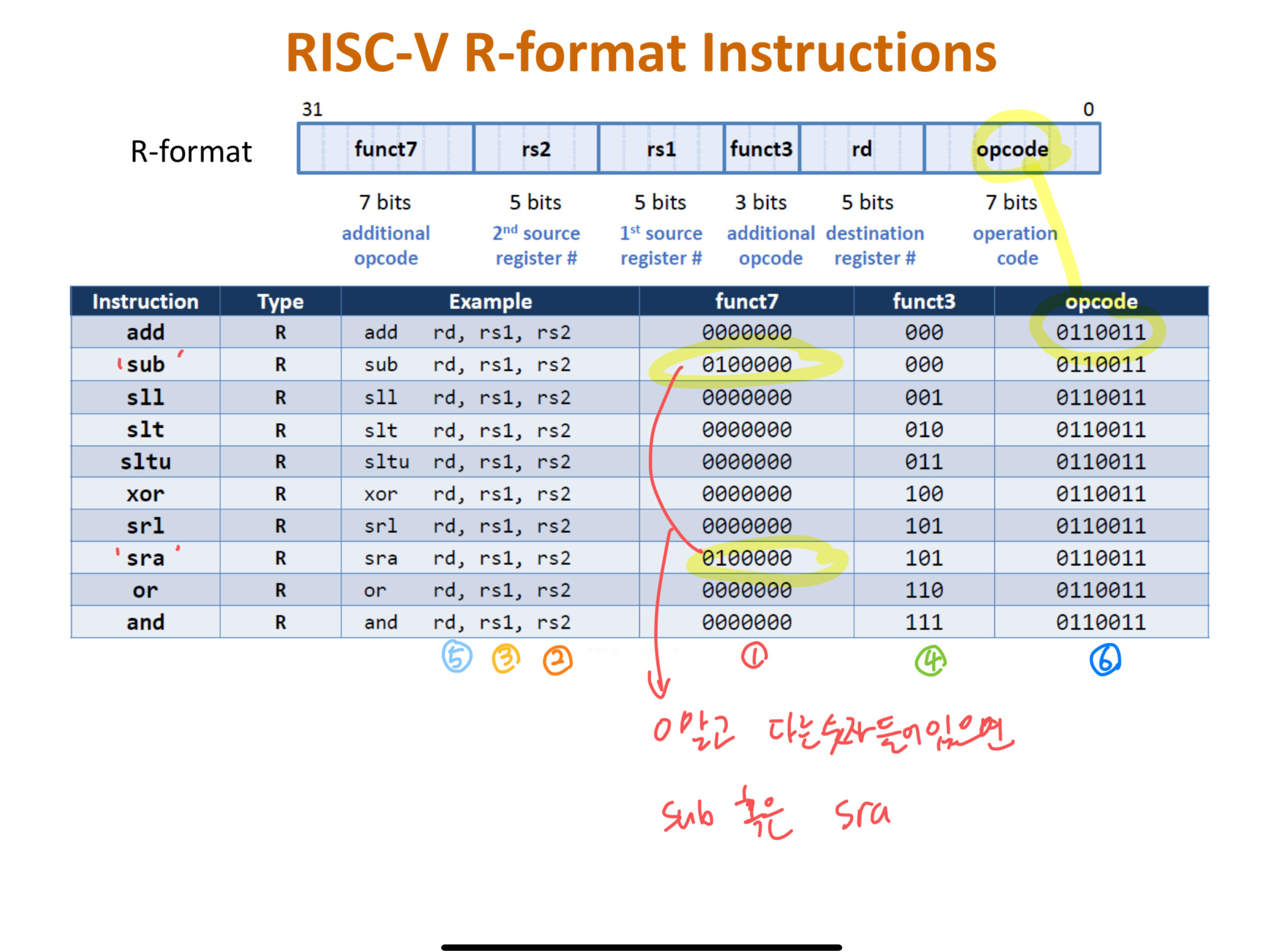Click the orange circled number 2 annotation
1270x952 pixels.
557,660
